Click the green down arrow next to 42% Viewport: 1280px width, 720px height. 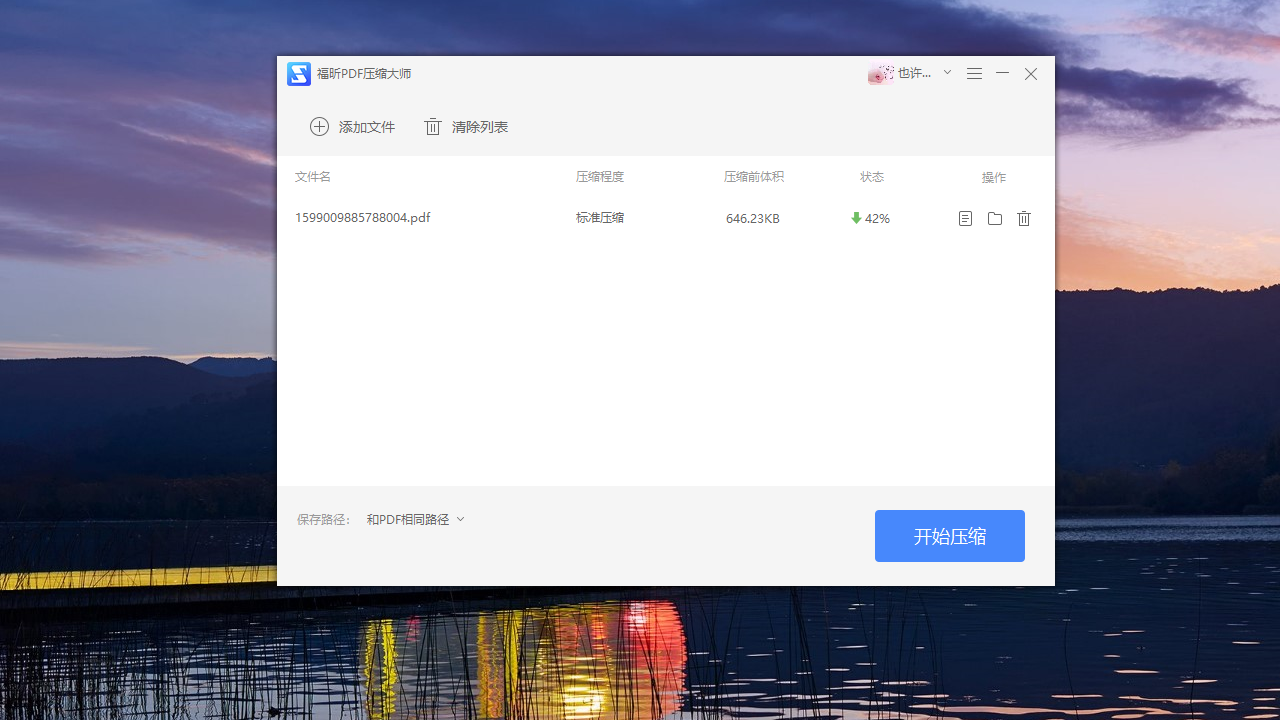tap(856, 218)
